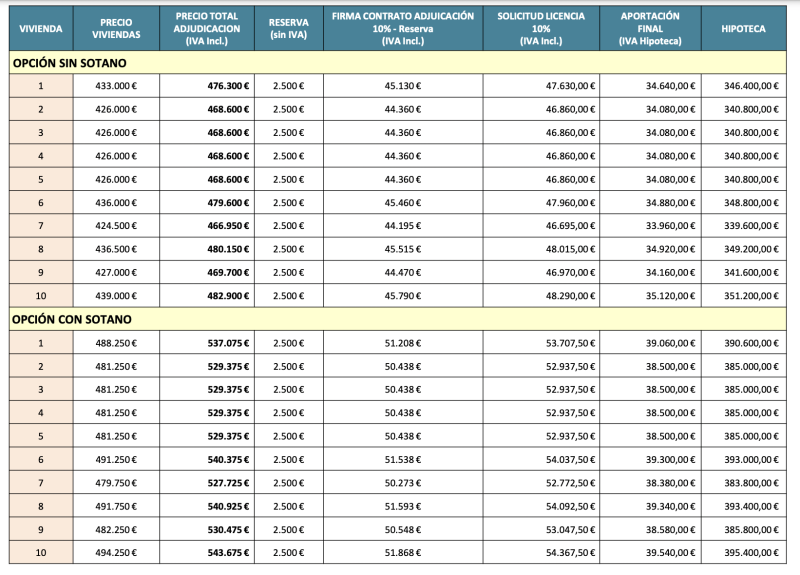
Task: Click the PRECIO TOTAL ADJUDICACION header
Action: [207, 29]
